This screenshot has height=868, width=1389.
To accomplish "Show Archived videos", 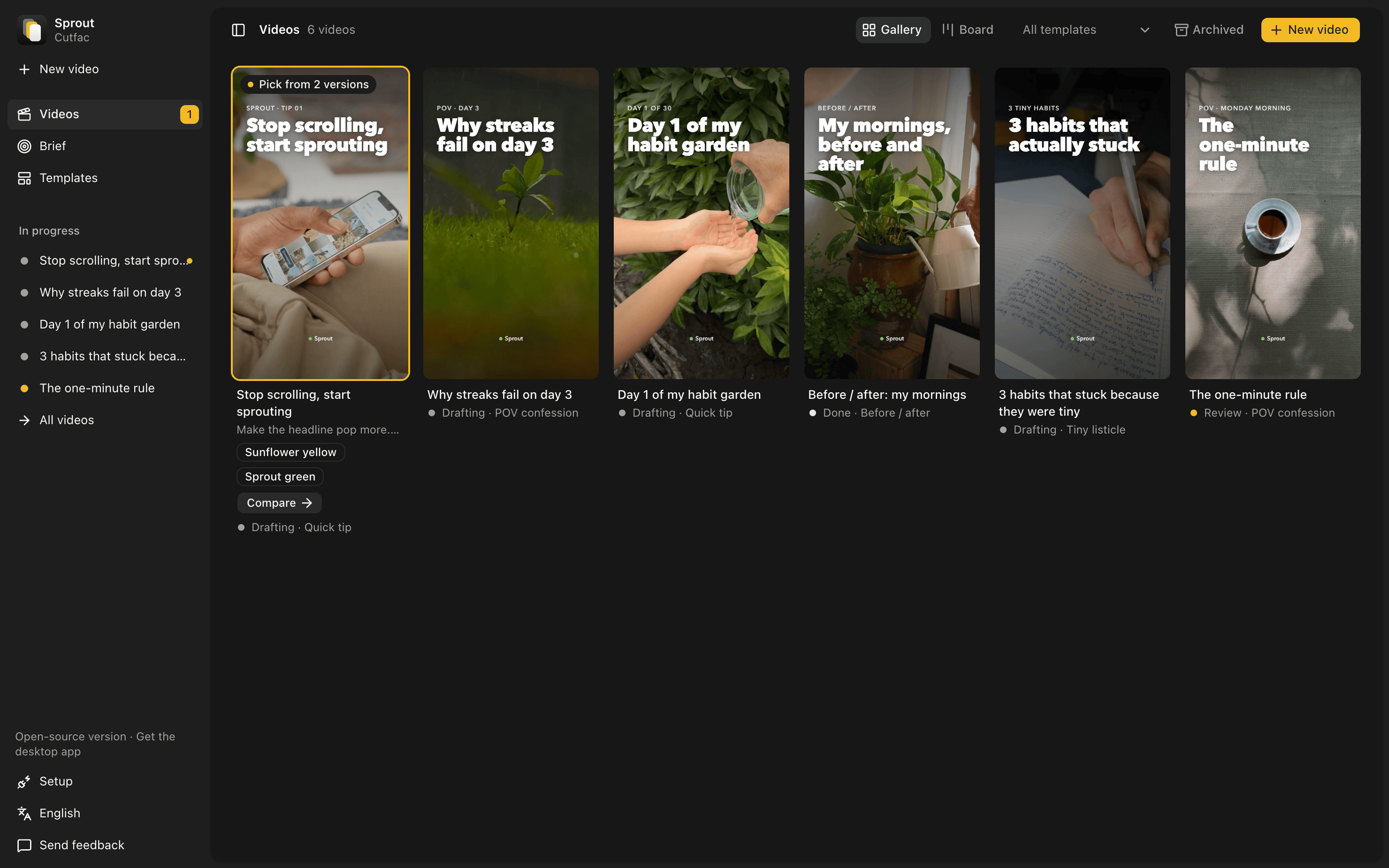I will [1209, 30].
